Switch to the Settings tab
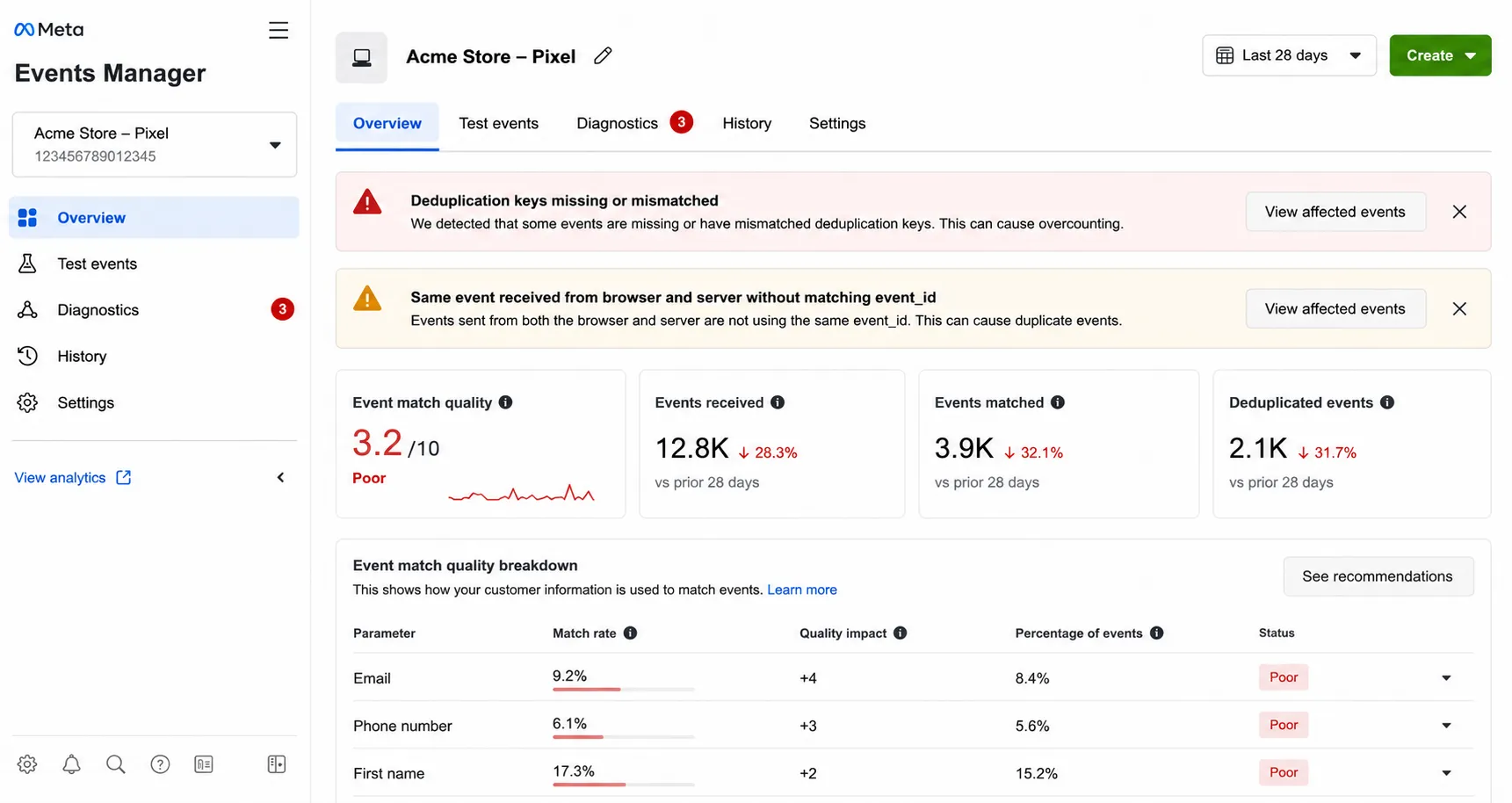Screen dimensions: 1512x803 point(837,124)
